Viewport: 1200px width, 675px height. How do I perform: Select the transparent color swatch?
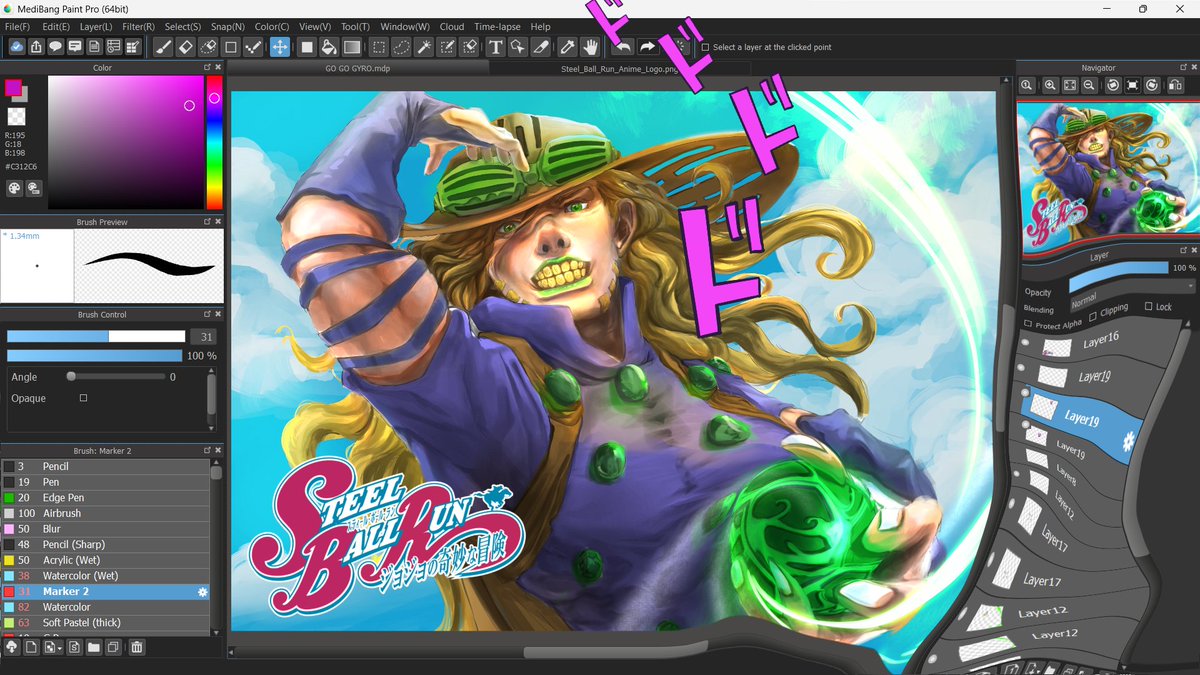16,116
